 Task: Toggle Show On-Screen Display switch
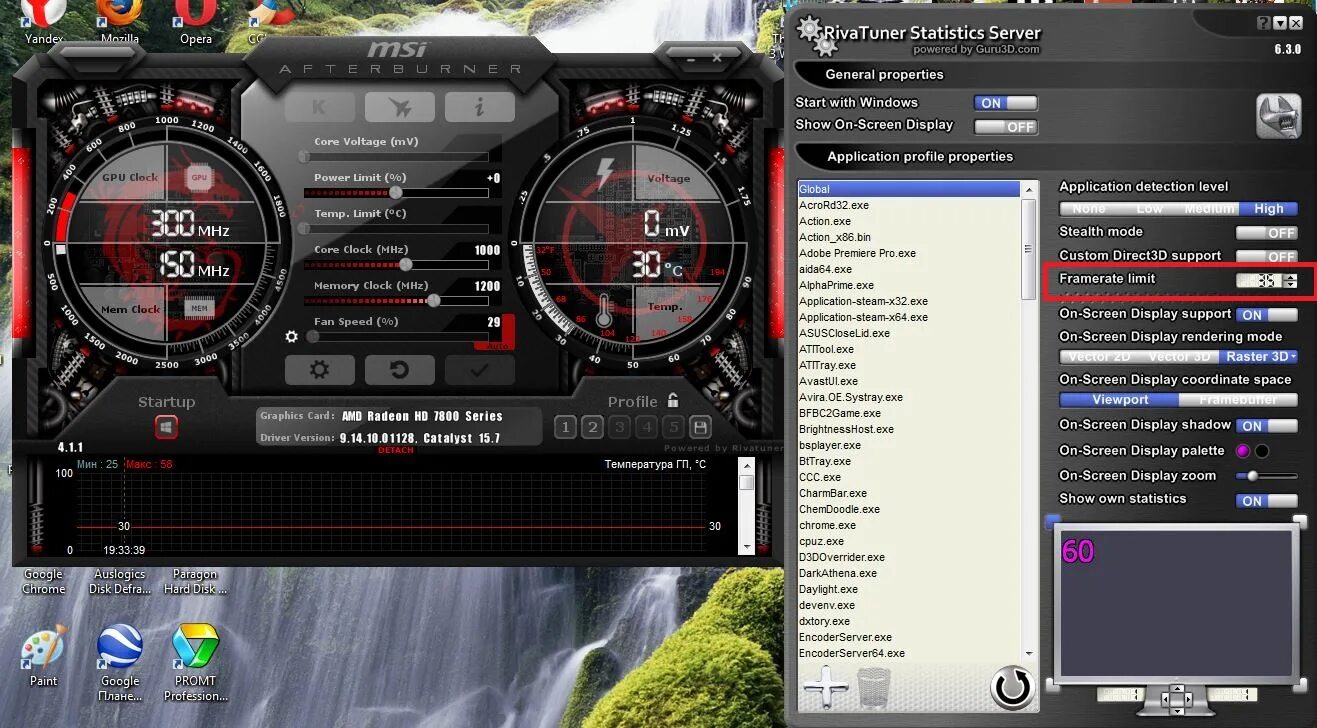click(1005, 127)
